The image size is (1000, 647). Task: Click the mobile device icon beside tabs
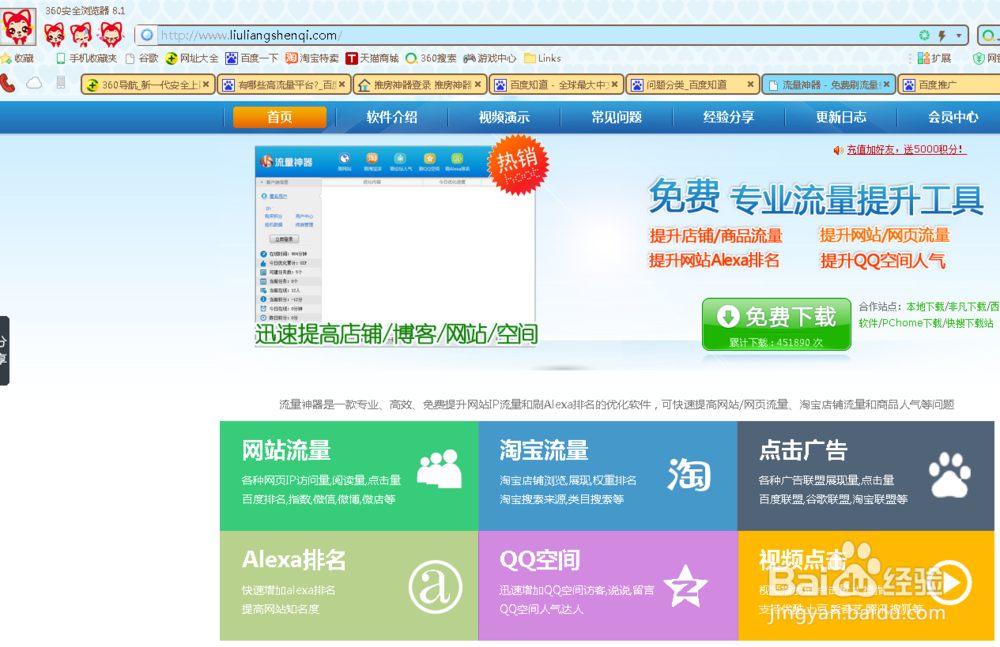point(61,82)
